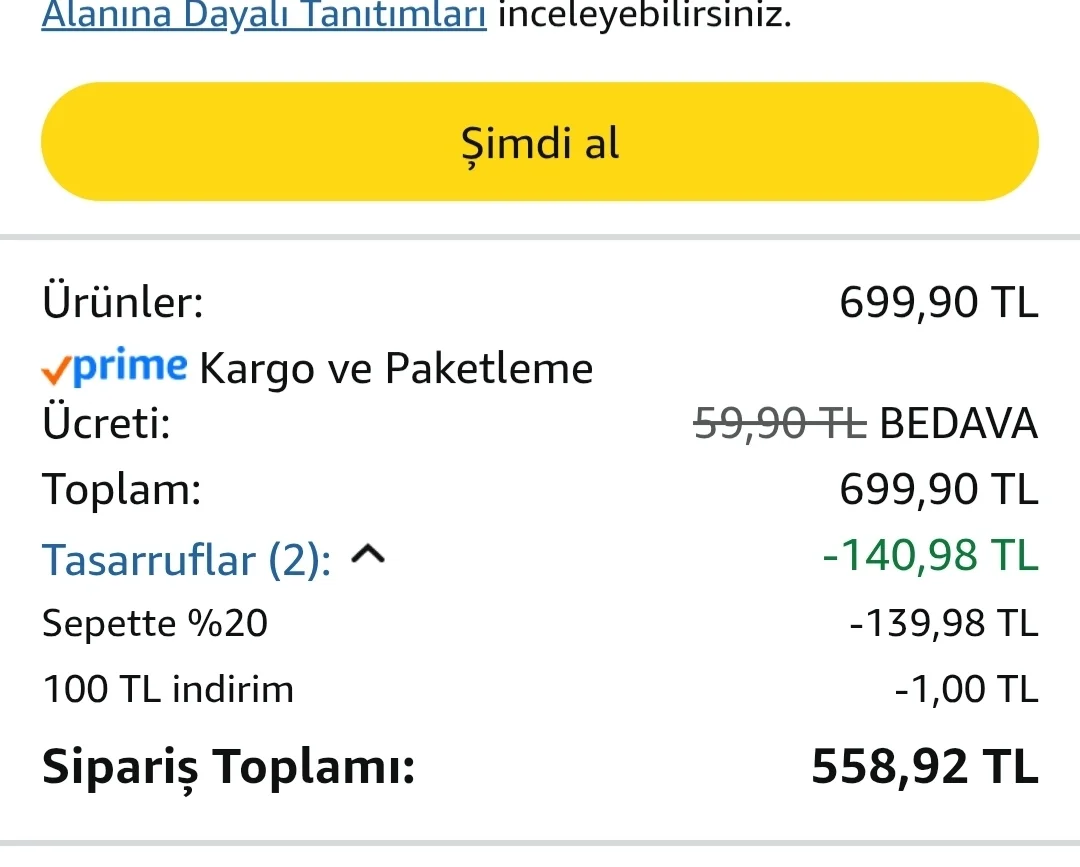Select the Toplam amount 699,90 TL

pos(938,490)
